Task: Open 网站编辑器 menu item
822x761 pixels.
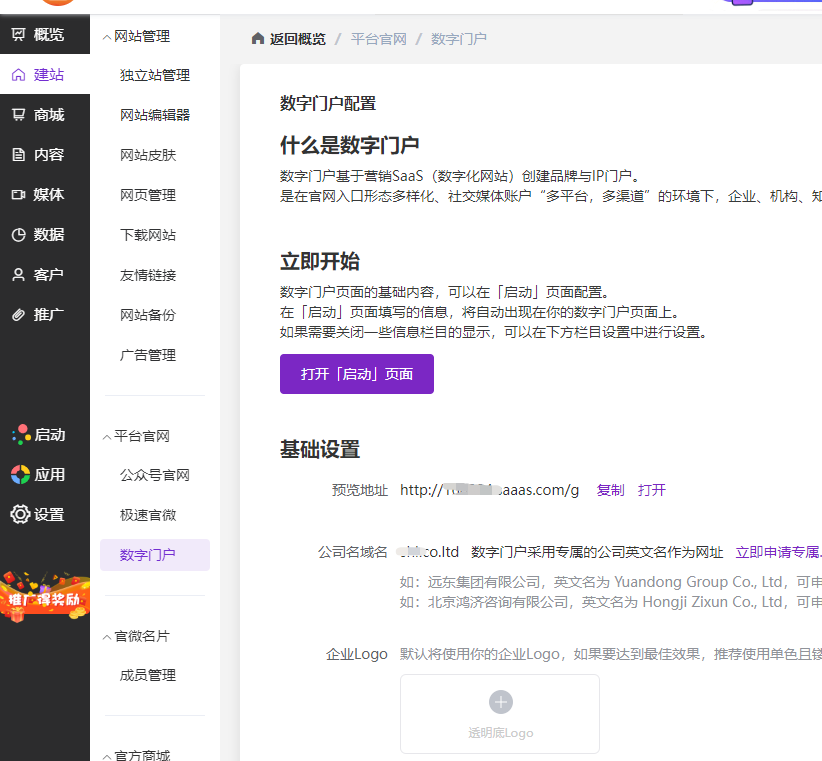Action: 154,115
